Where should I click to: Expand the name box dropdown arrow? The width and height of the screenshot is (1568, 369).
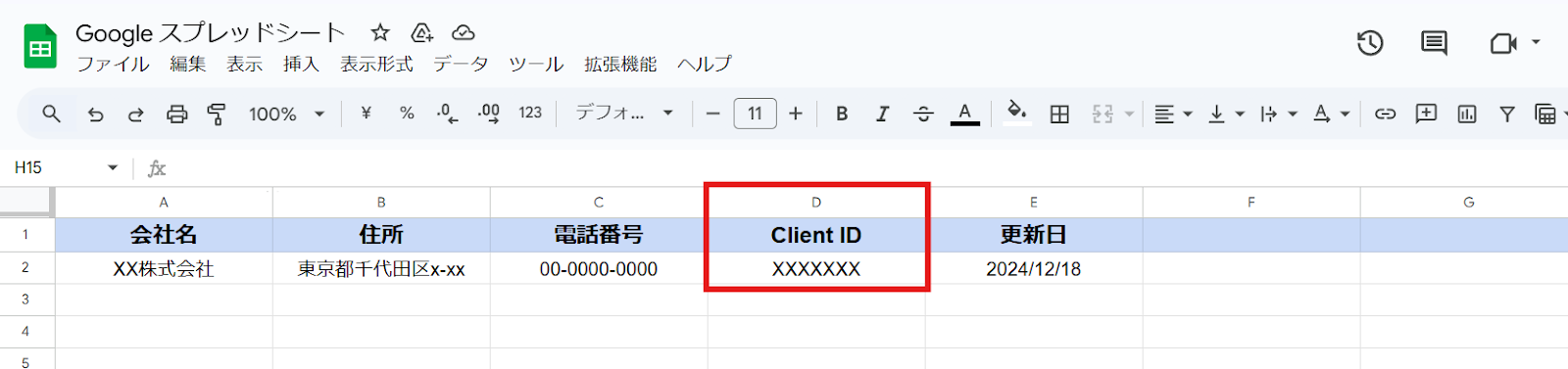pyautogui.click(x=113, y=168)
